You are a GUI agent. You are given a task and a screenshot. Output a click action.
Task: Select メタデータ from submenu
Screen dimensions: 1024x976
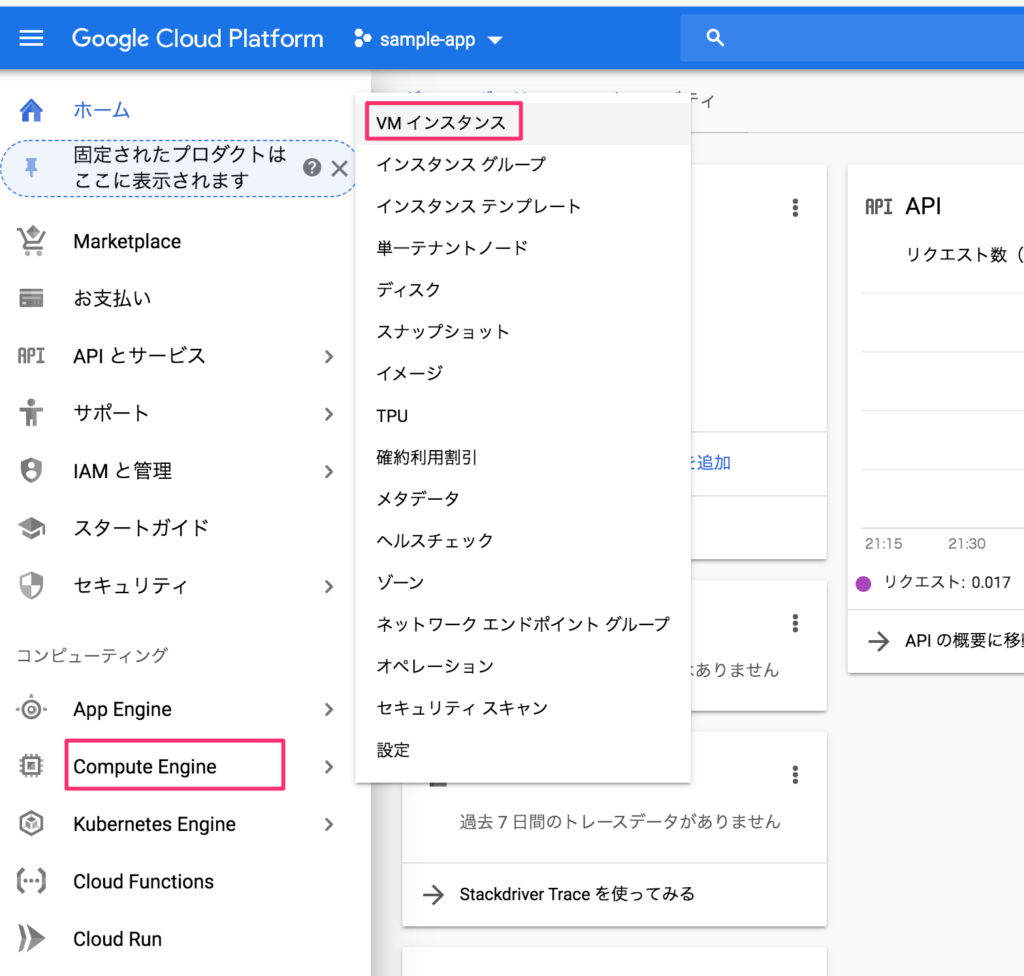coord(522,498)
